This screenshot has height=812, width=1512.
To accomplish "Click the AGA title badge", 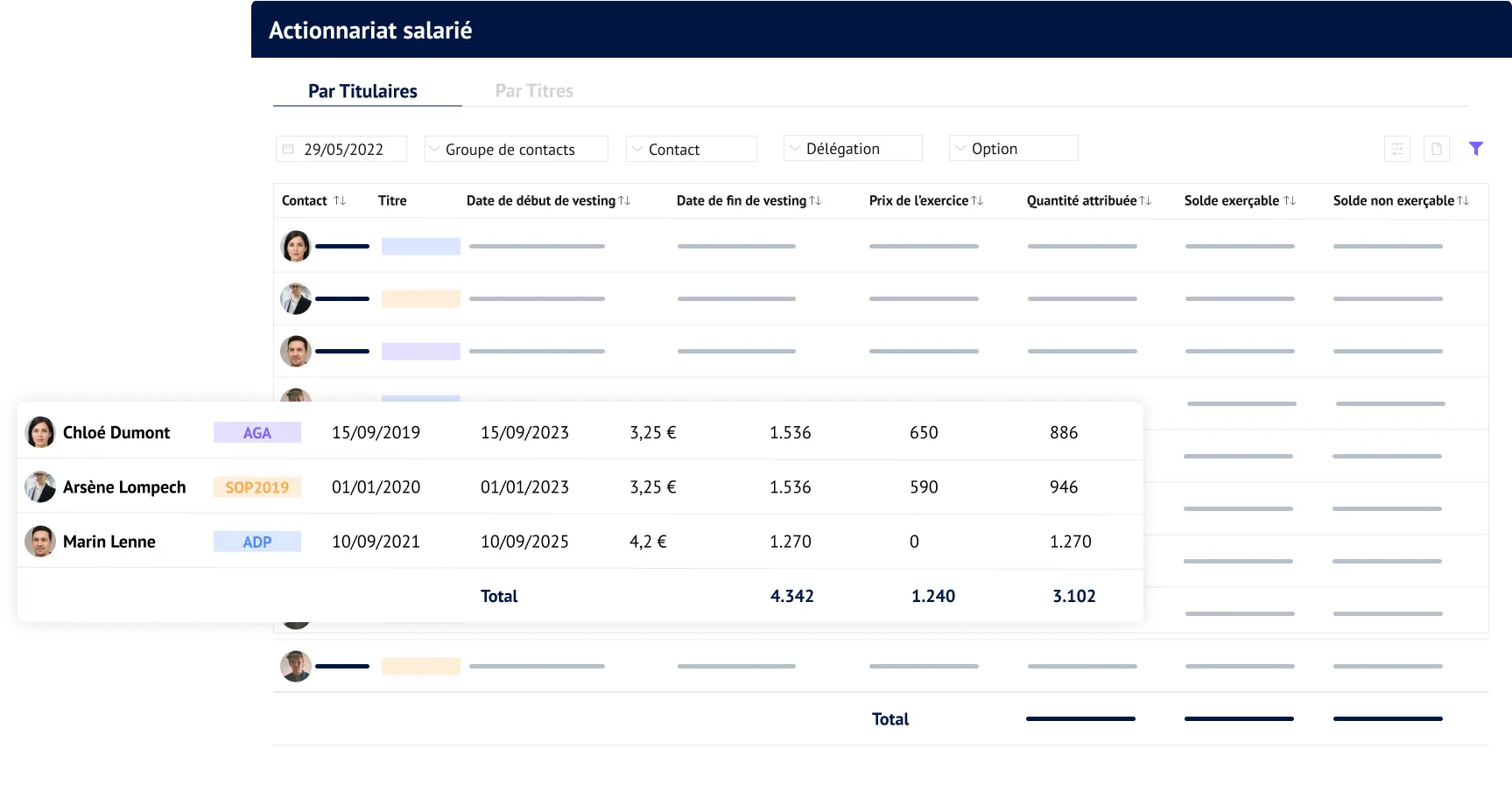I will tap(257, 432).
